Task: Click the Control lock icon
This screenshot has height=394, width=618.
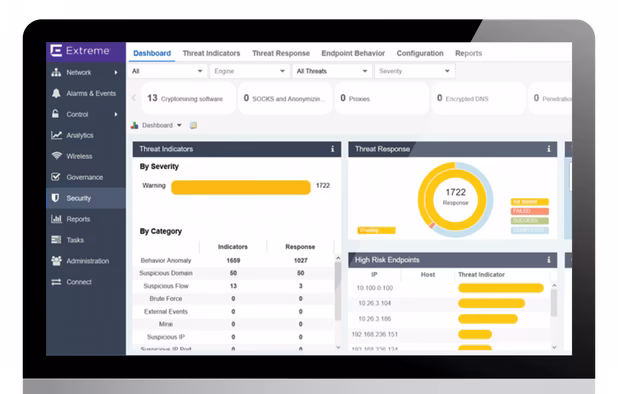Action: point(56,114)
